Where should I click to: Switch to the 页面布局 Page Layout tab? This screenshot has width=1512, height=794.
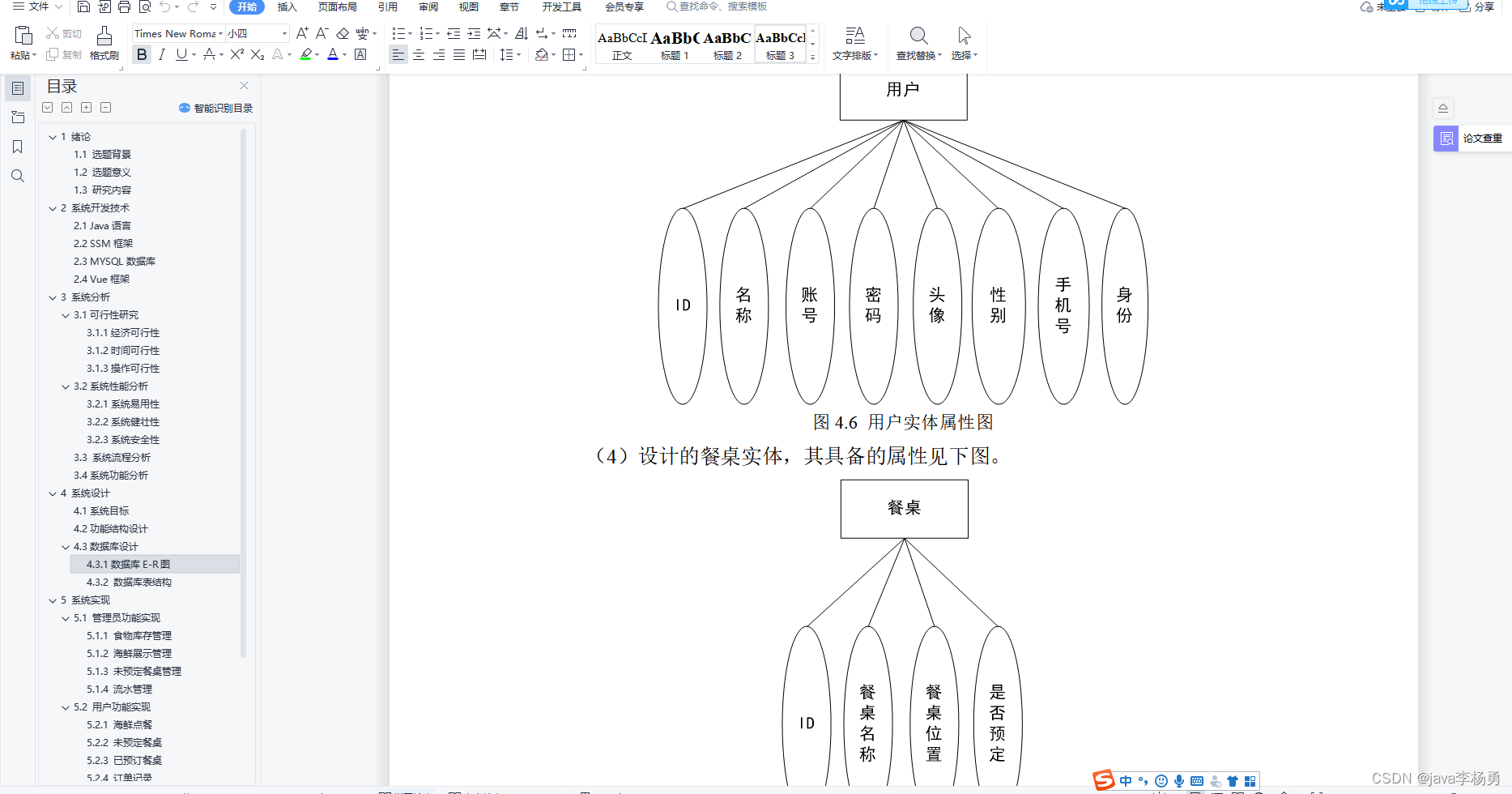(338, 6)
